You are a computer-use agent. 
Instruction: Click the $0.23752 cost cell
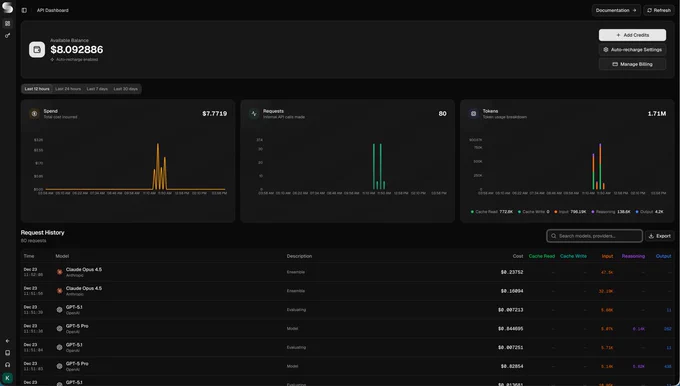coord(512,272)
